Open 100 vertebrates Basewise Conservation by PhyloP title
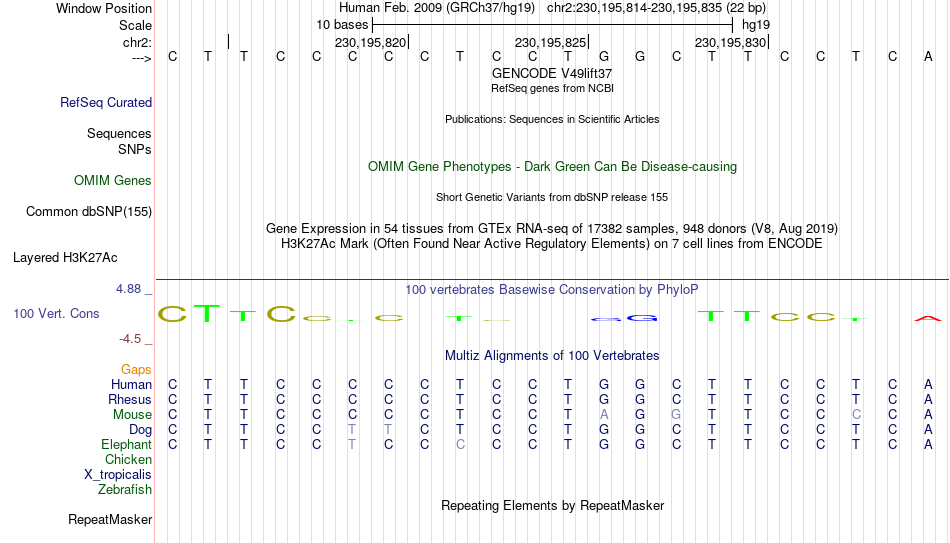 (552, 290)
